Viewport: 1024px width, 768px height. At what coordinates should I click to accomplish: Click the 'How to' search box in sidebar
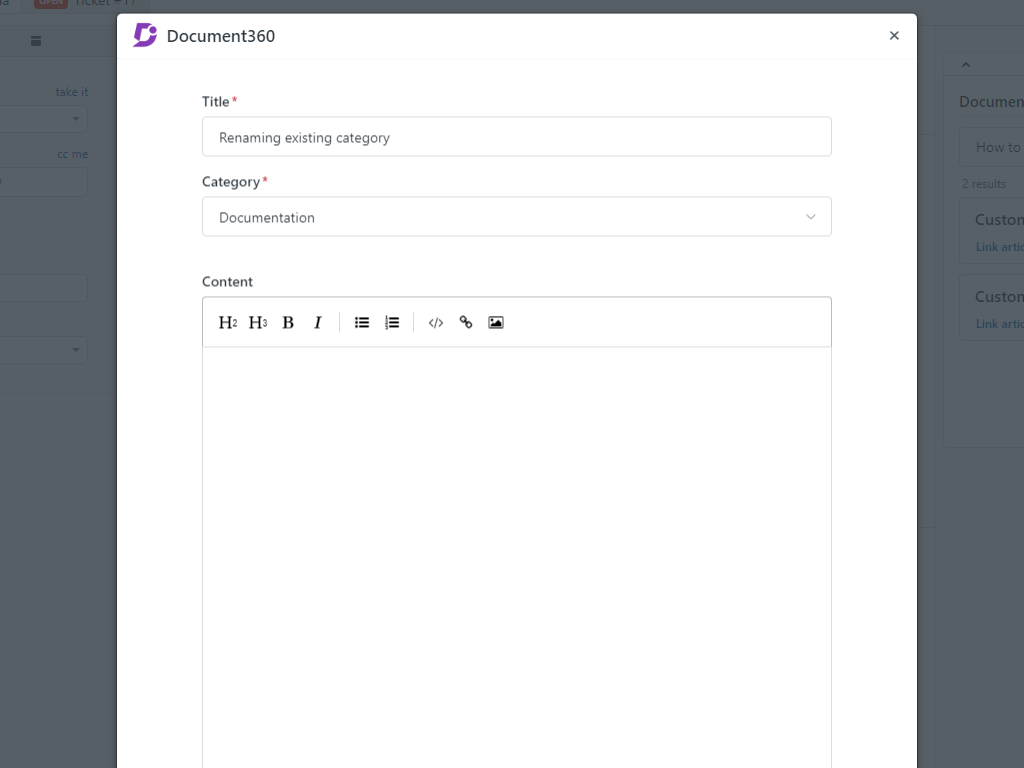[995, 147]
